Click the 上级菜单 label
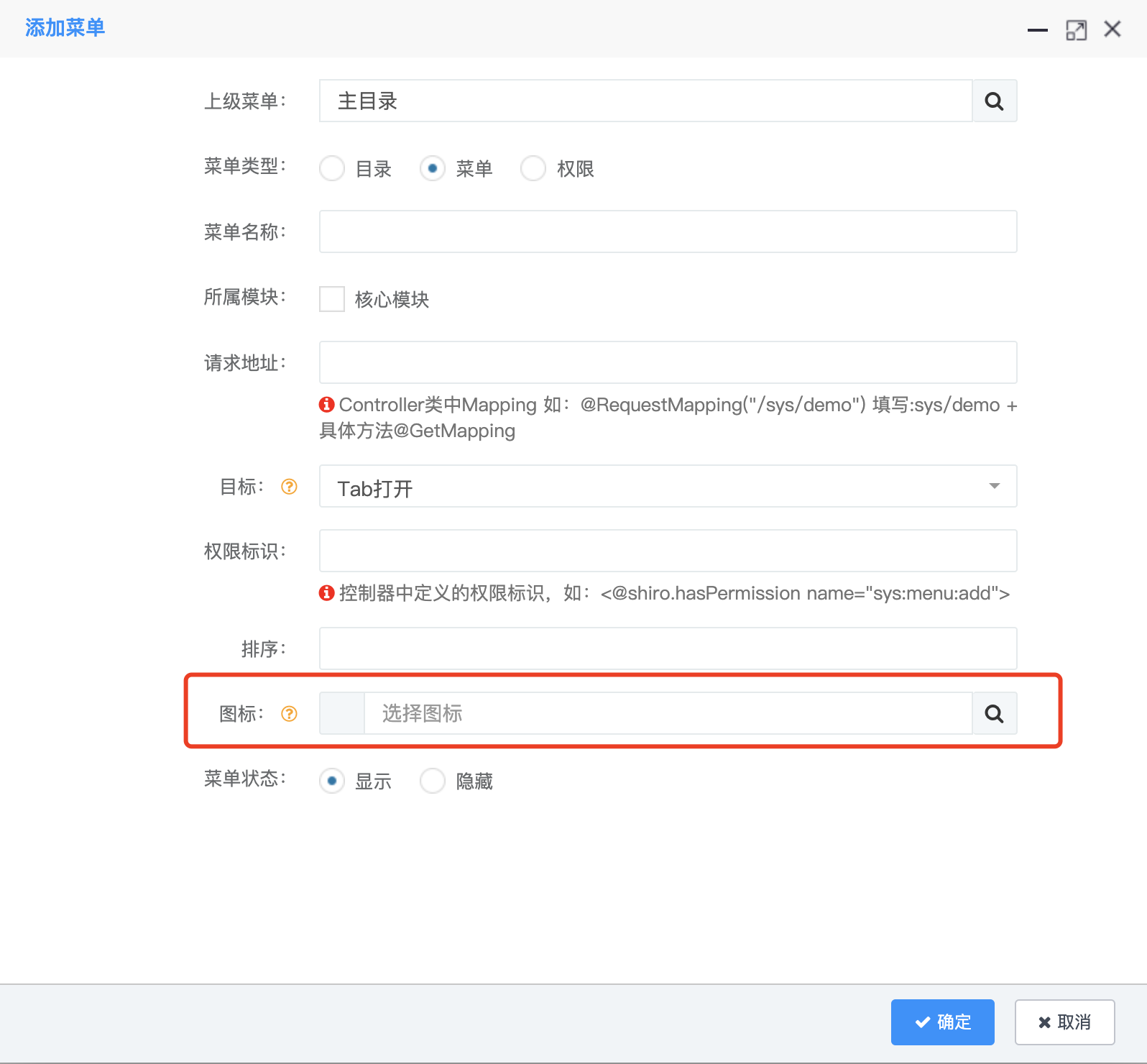Image resolution: width=1147 pixels, height=1064 pixels. coord(245,101)
